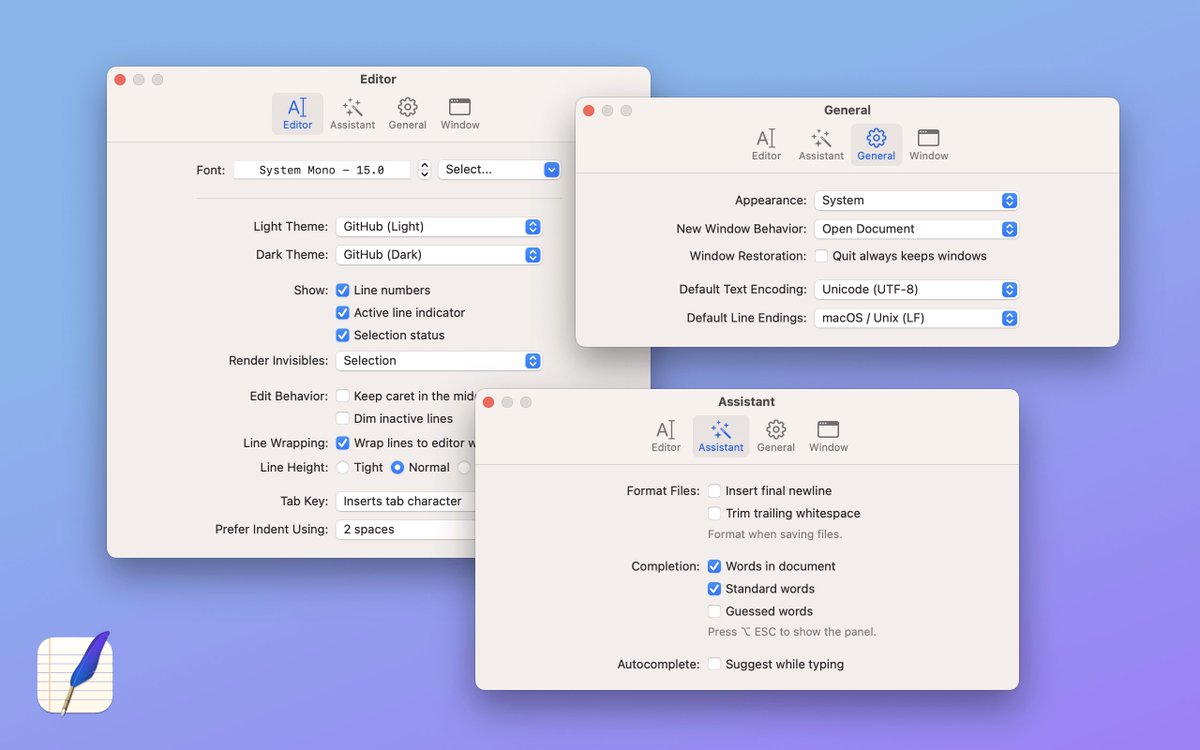
Task: Enable Suggest while typing autocomplete
Action: [714, 664]
